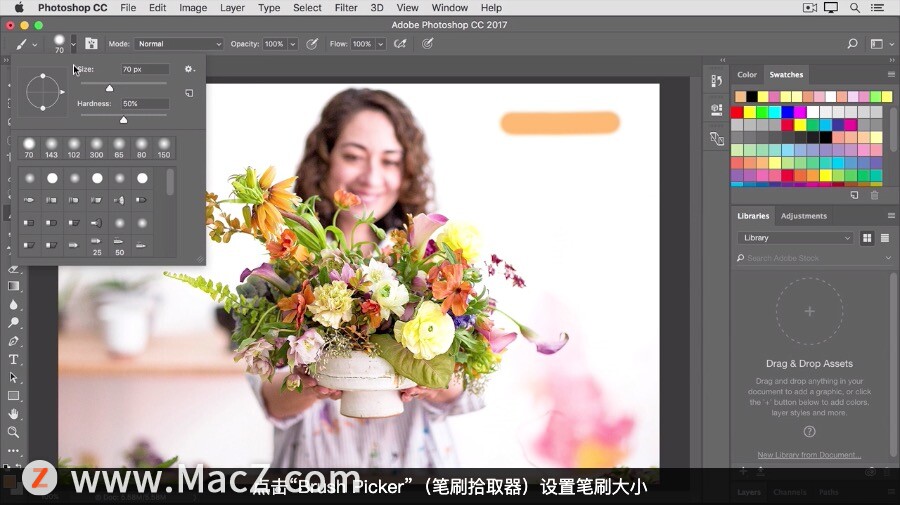
Task: Click the brush Size value field
Action: (145, 69)
